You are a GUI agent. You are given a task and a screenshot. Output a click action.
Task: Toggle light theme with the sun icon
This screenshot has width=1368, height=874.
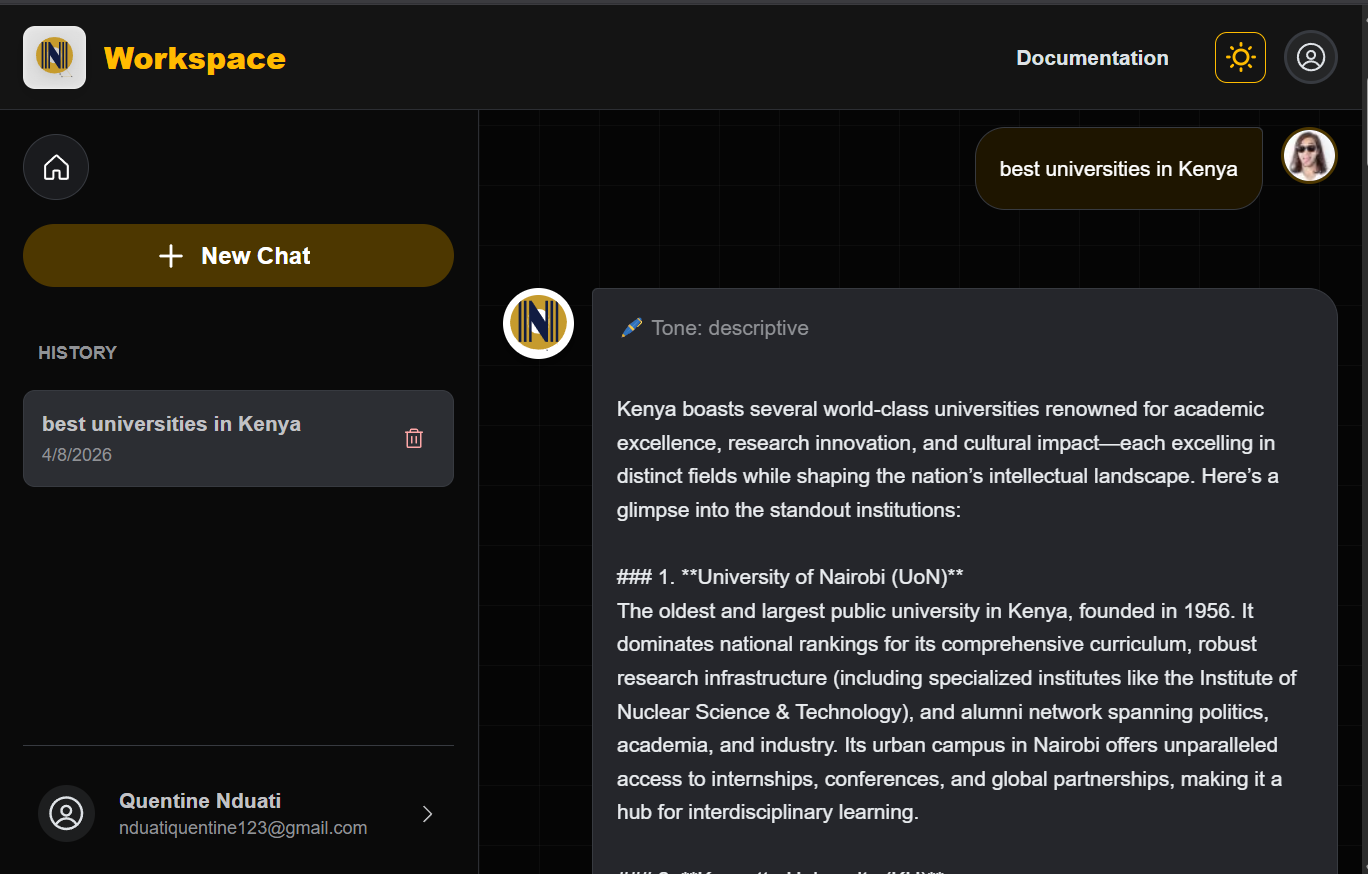click(1240, 57)
